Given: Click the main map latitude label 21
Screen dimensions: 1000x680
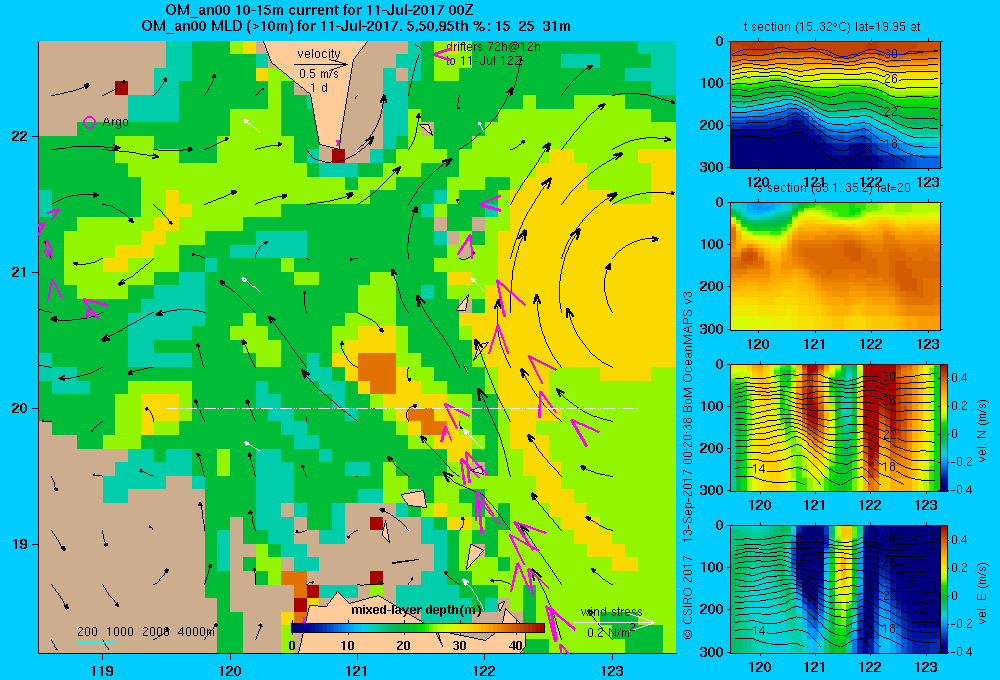Looking at the screenshot, I should tap(20, 272).
